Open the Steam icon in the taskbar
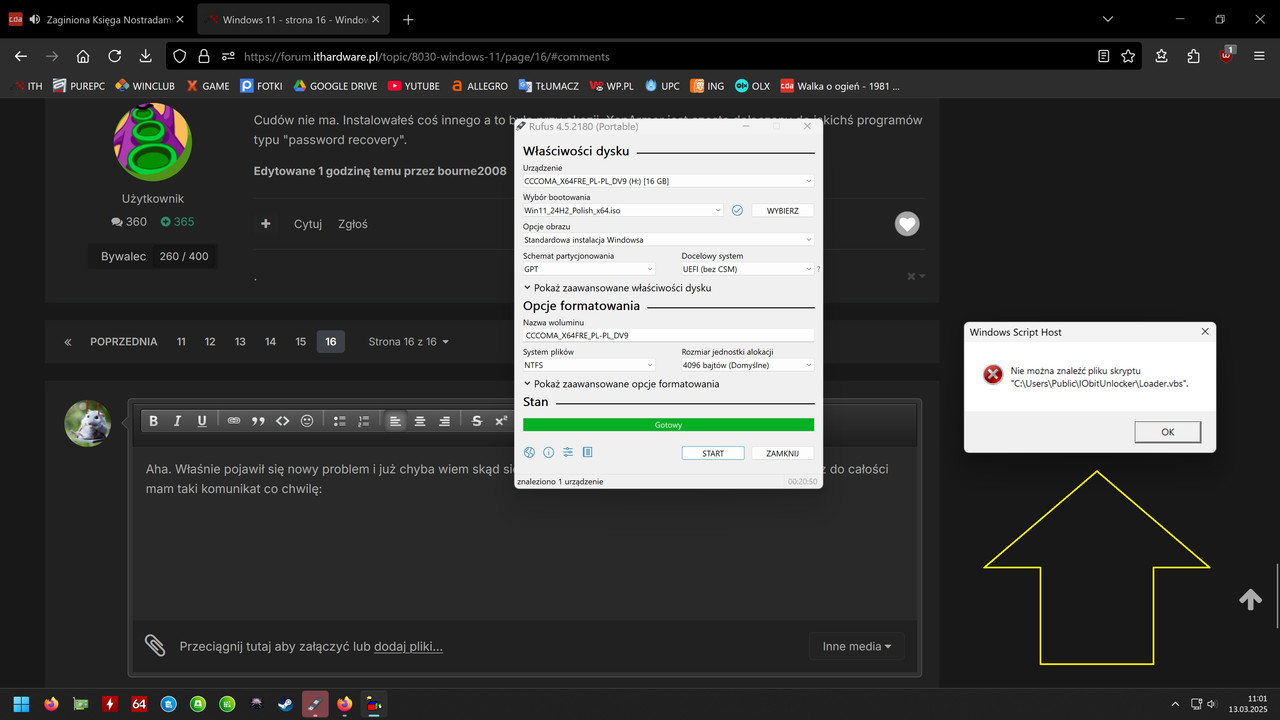Viewport: 1280px width, 720px height. (286, 704)
